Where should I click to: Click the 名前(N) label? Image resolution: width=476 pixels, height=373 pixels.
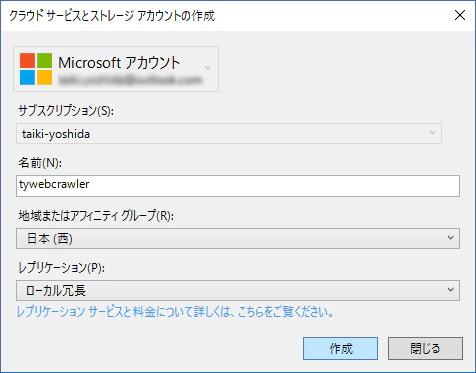[x=40, y=163]
